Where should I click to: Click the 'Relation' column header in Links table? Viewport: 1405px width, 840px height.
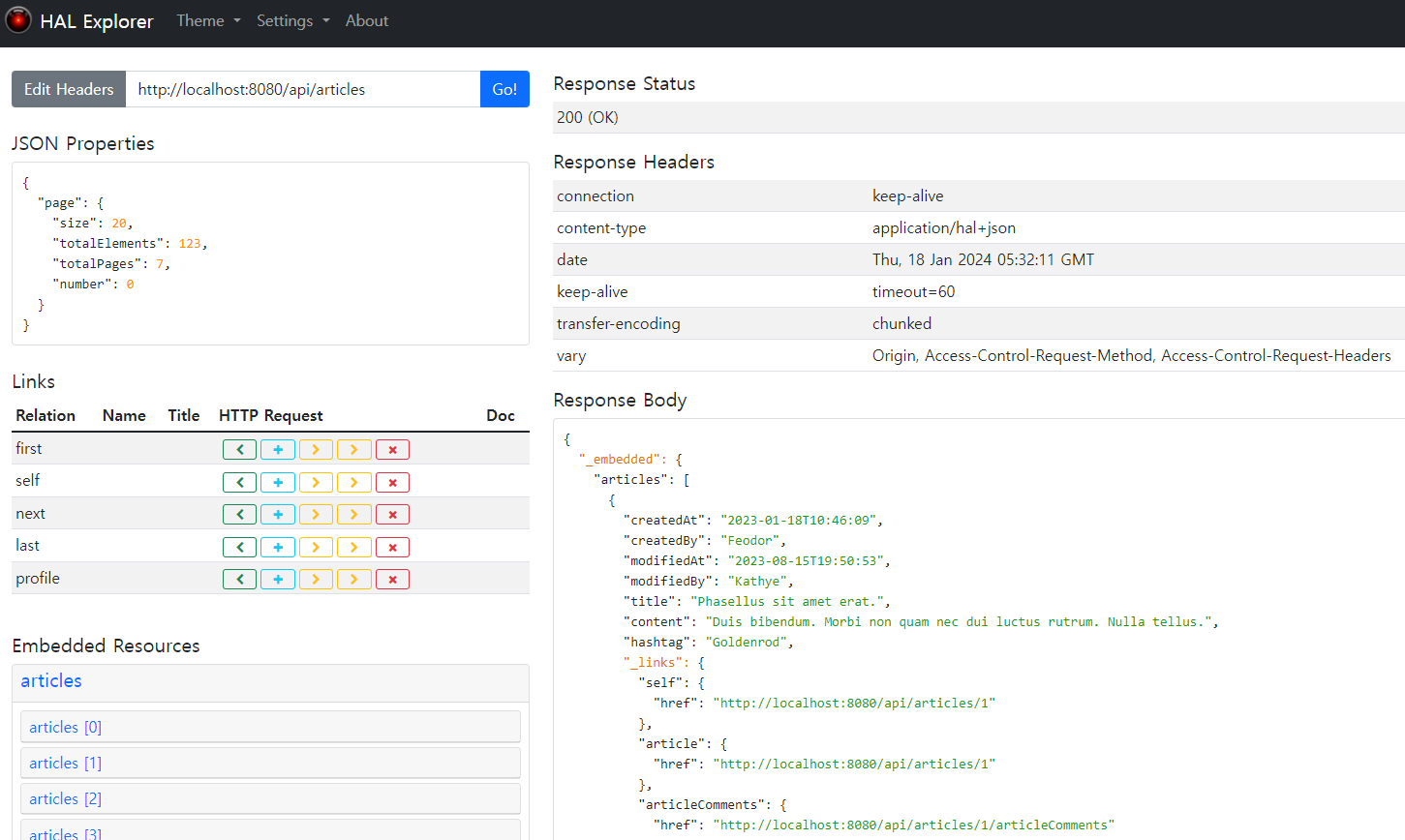[46, 415]
